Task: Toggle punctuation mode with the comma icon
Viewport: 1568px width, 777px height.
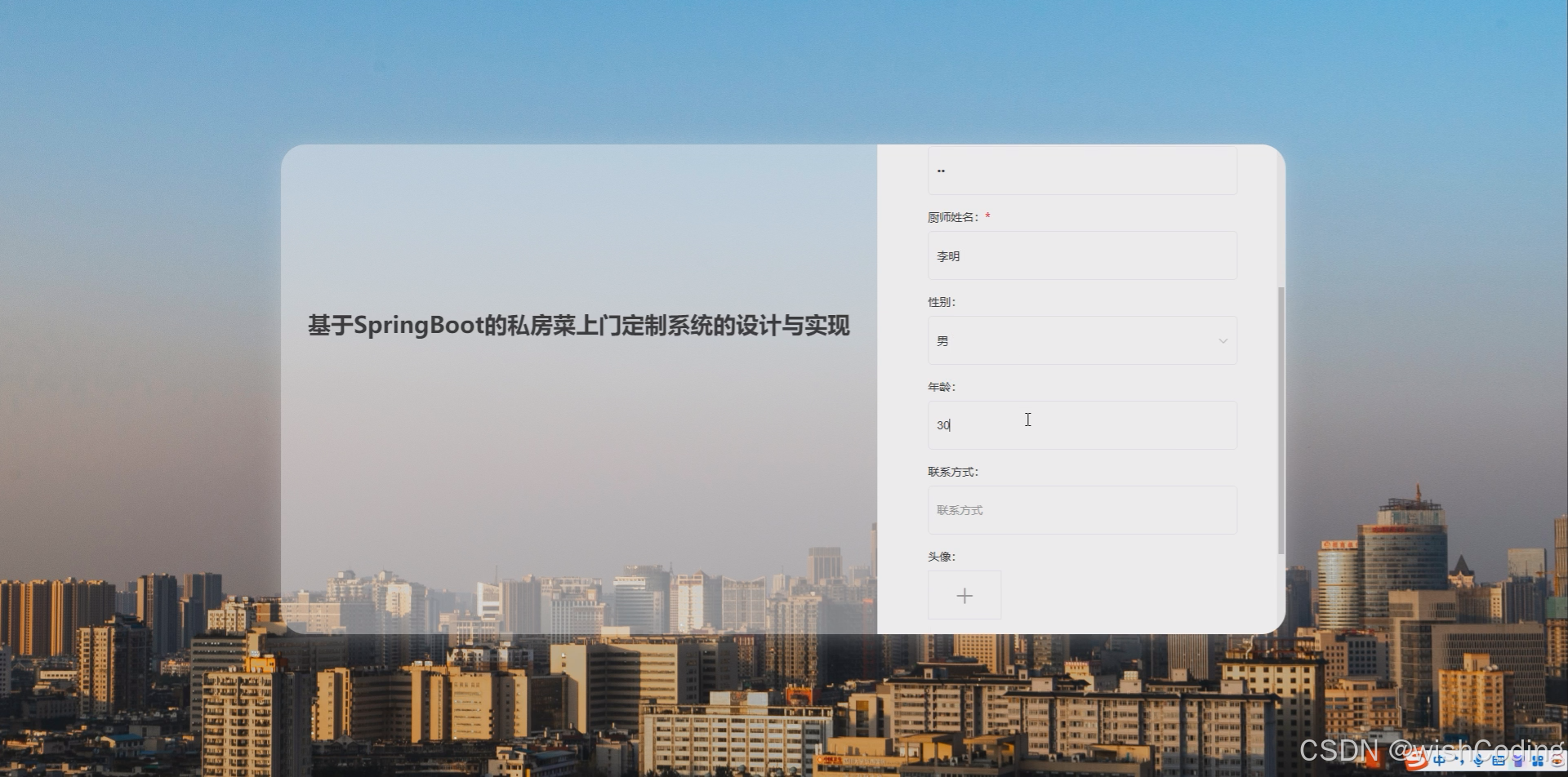Action: coord(1462,761)
